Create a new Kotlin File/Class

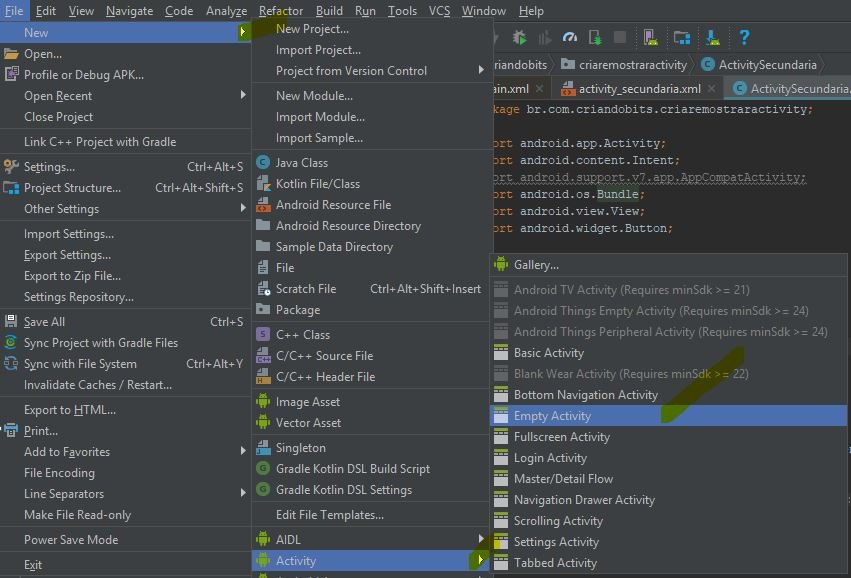pos(372,183)
